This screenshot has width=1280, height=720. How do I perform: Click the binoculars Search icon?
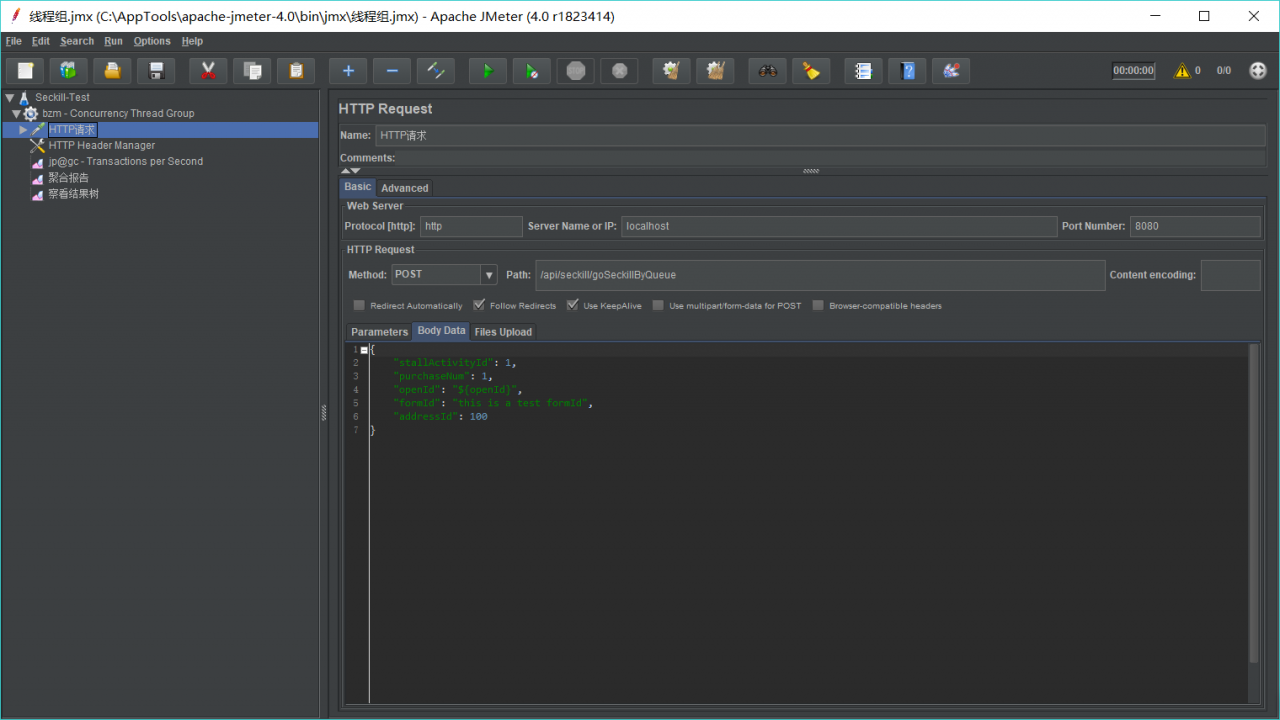tap(768, 71)
